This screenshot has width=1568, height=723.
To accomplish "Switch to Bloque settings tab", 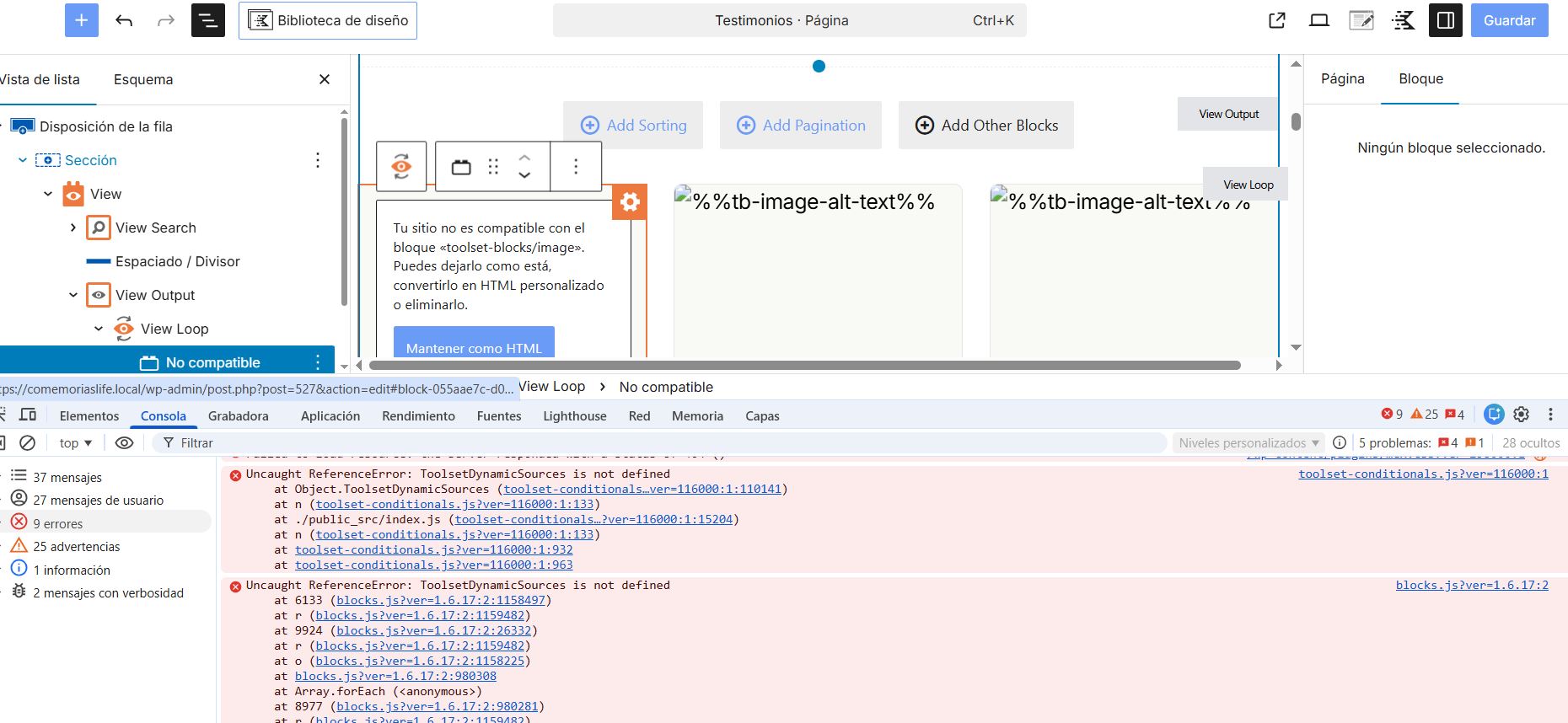I will point(1420,78).
